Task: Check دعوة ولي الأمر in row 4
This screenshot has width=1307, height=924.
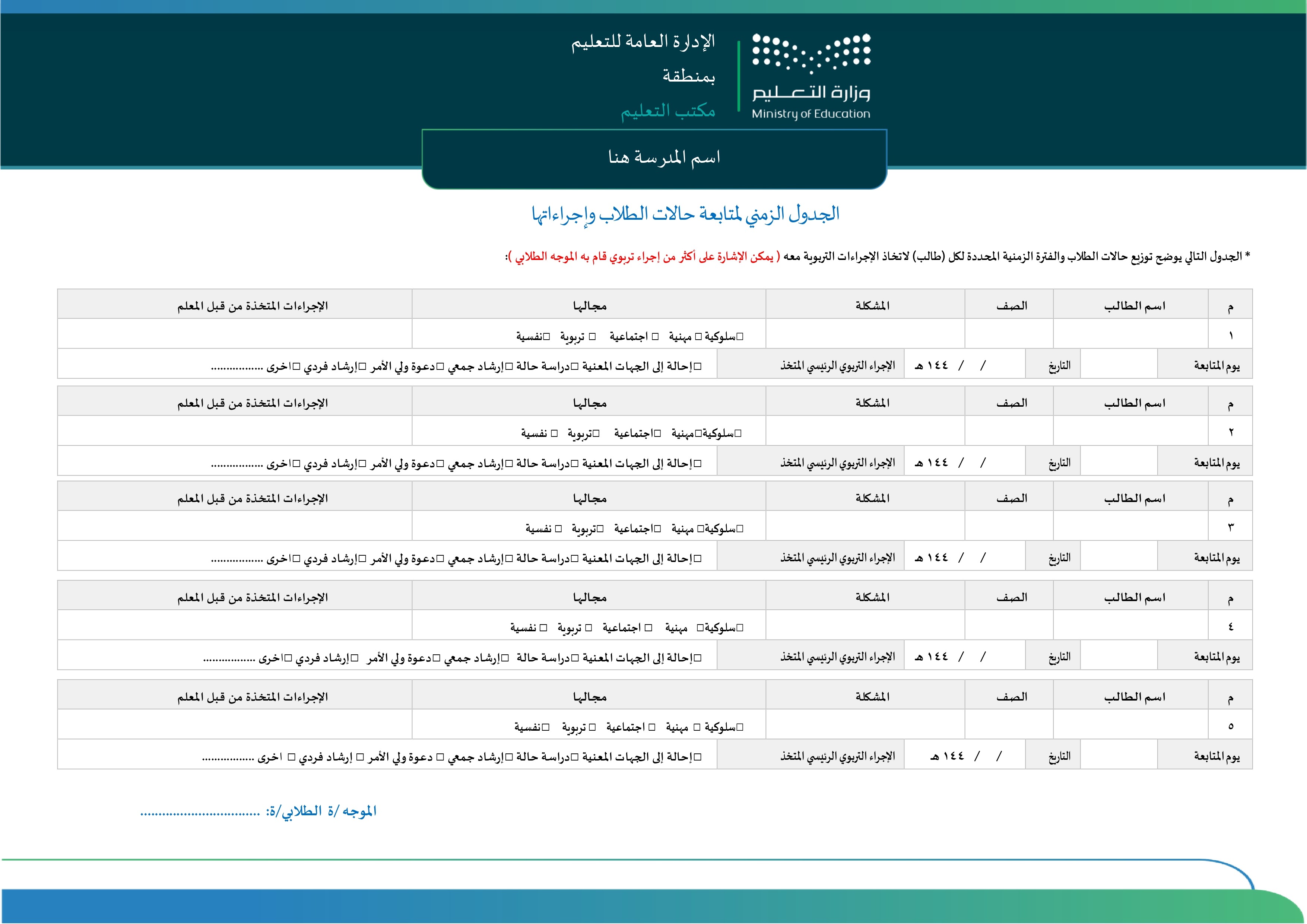Action: coord(436,658)
